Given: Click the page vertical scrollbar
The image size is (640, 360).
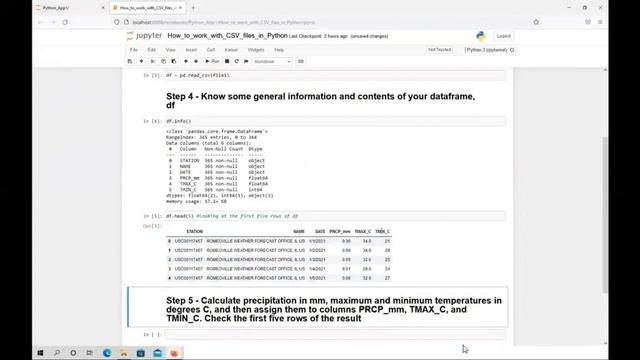Looking at the screenshot, I should point(605,215).
